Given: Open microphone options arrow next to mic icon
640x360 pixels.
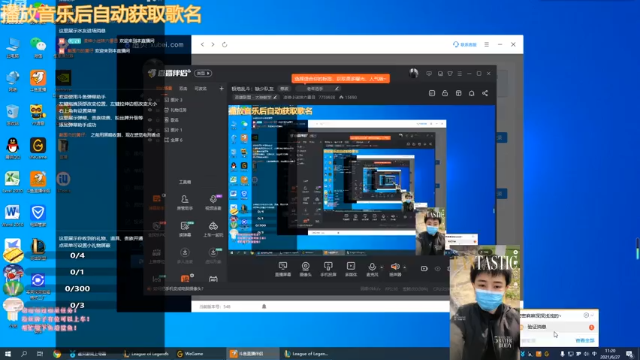Looking at the screenshot, I should pyautogui.click(x=382, y=268).
